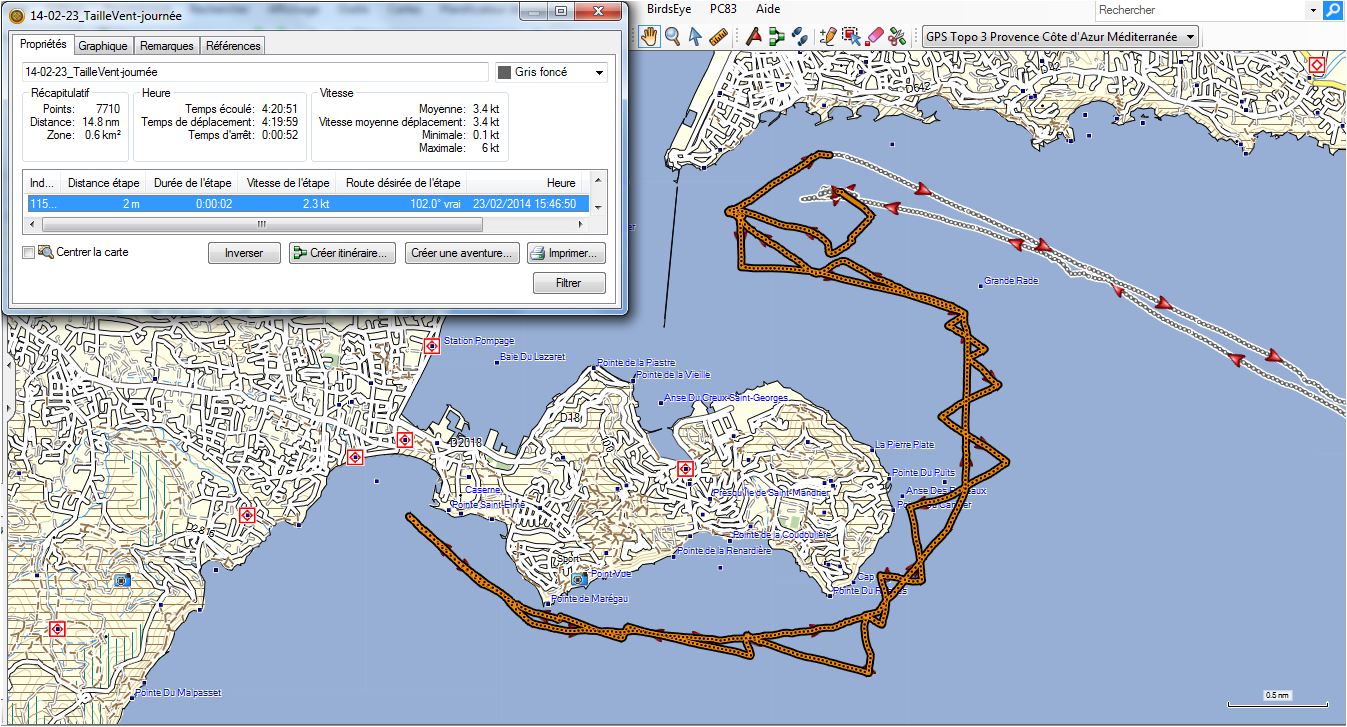Click the Pointe de la Renardière label
Viewport: 1347px width, 727px height.
[x=724, y=551]
